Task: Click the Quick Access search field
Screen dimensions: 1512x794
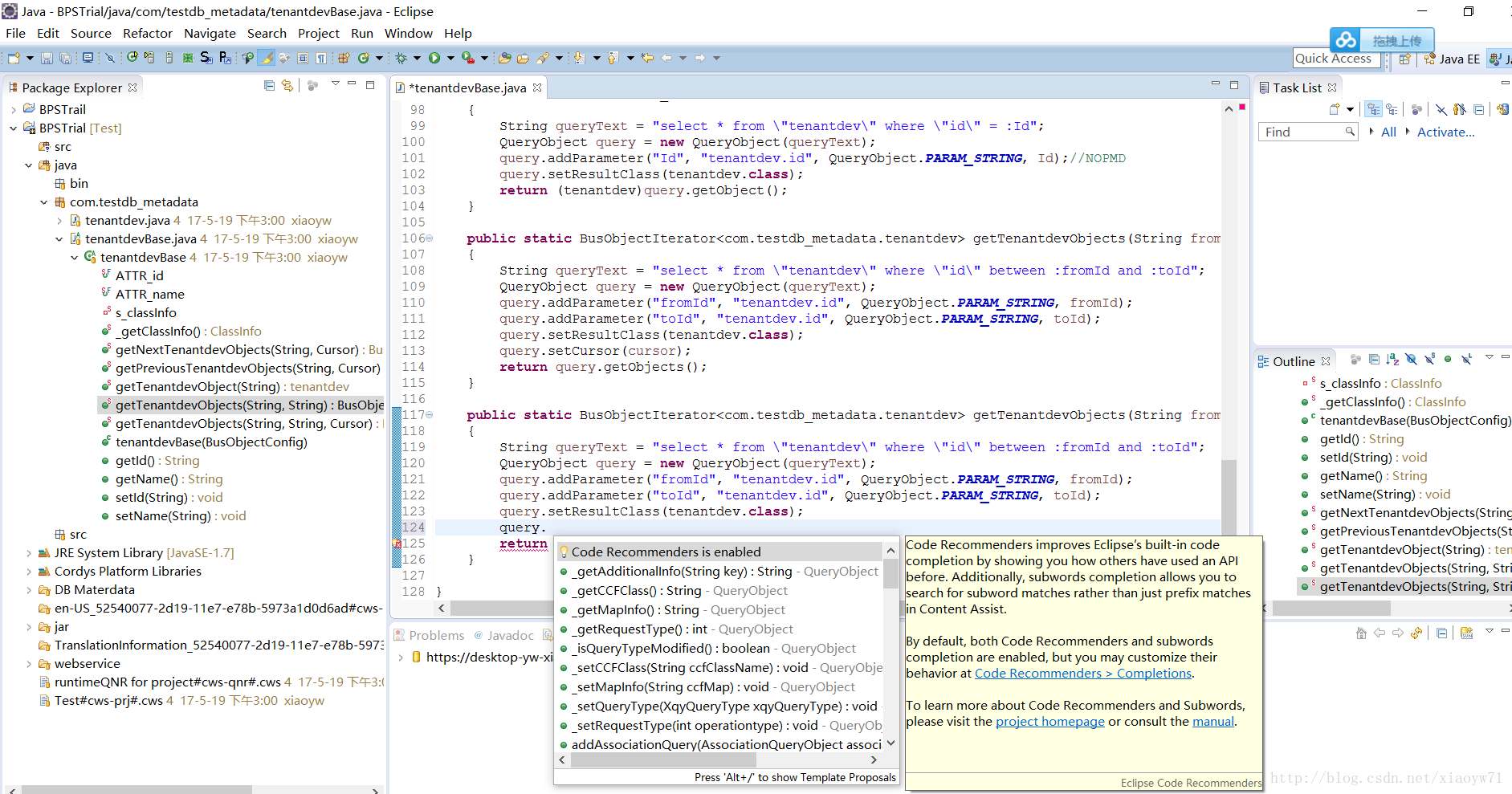Action: 1336,59
